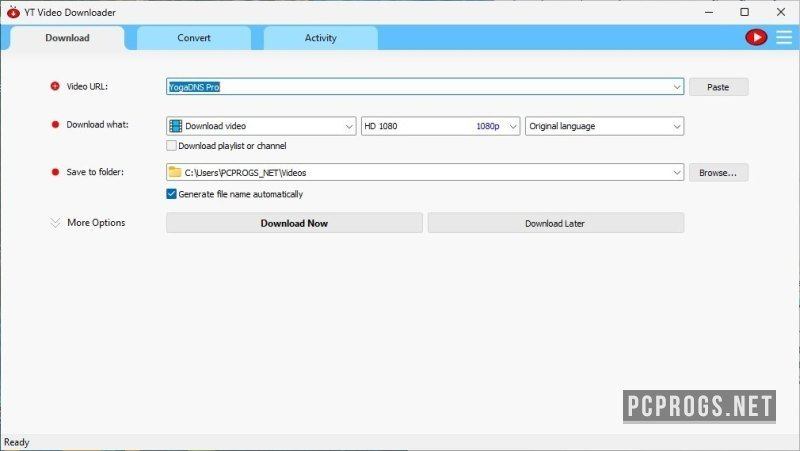Click the Download Now button
The width and height of the screenshot is (800, 451).
coord(294,223)
